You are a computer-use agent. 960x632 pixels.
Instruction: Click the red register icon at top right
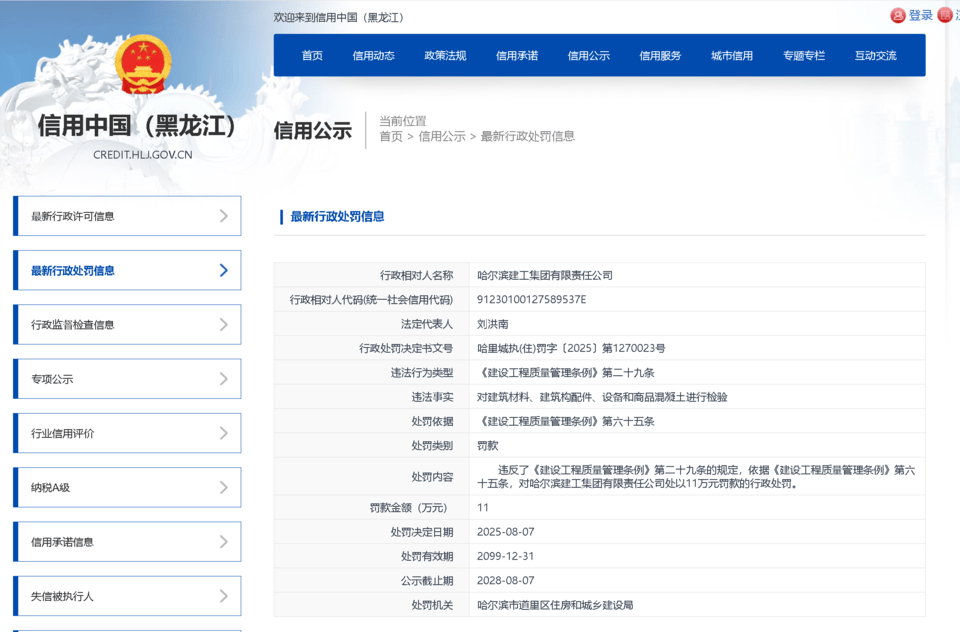[x=944, y=15]
